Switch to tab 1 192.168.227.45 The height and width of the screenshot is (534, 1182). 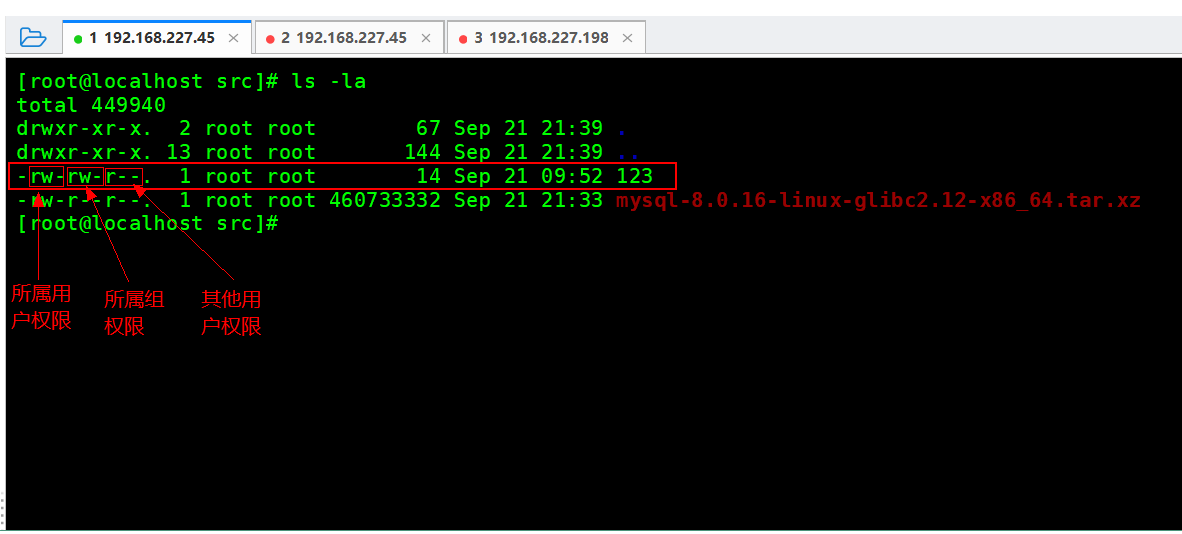[157, 38]
